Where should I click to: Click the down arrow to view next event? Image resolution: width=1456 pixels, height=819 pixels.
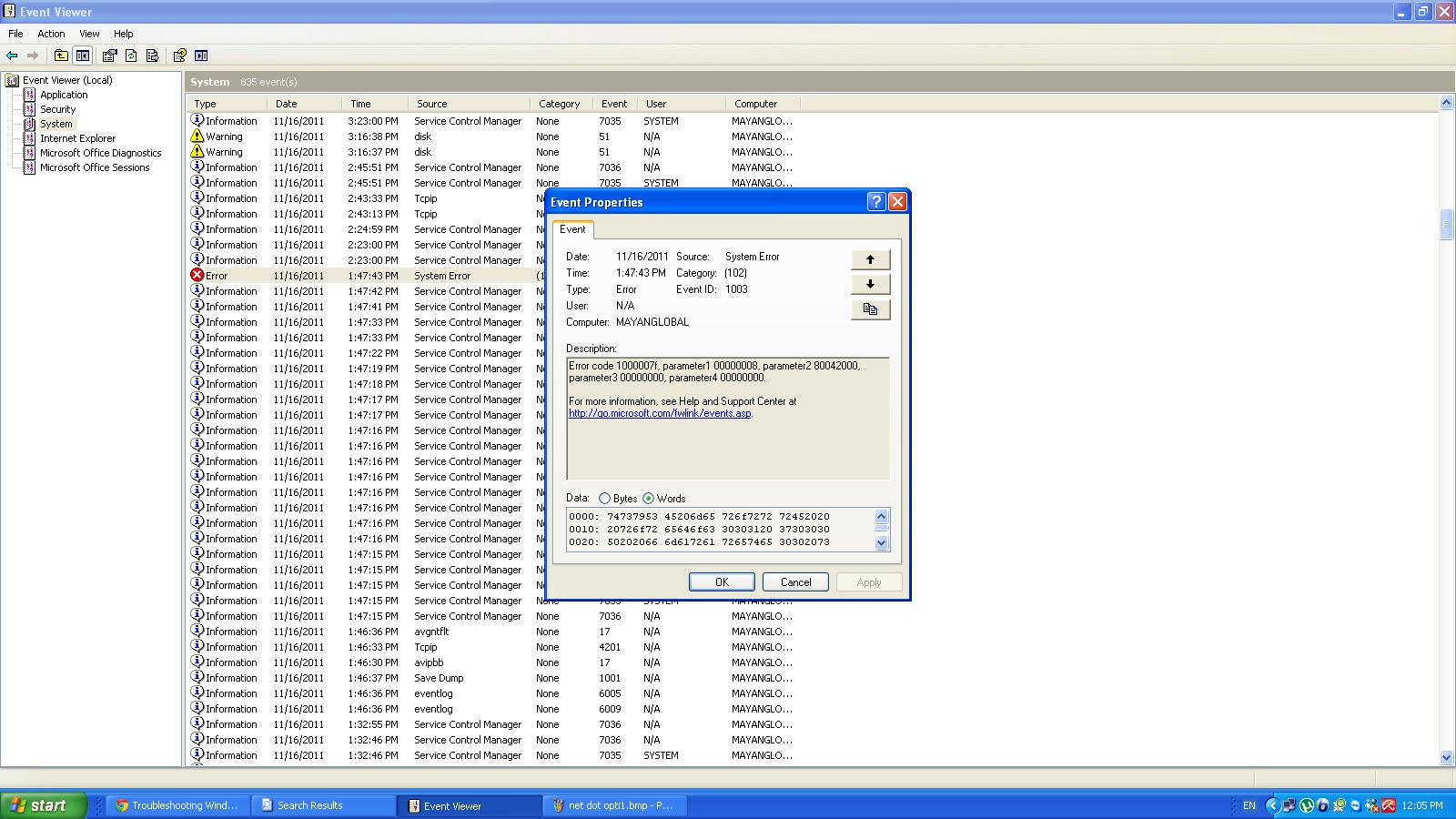click(870, 285)
